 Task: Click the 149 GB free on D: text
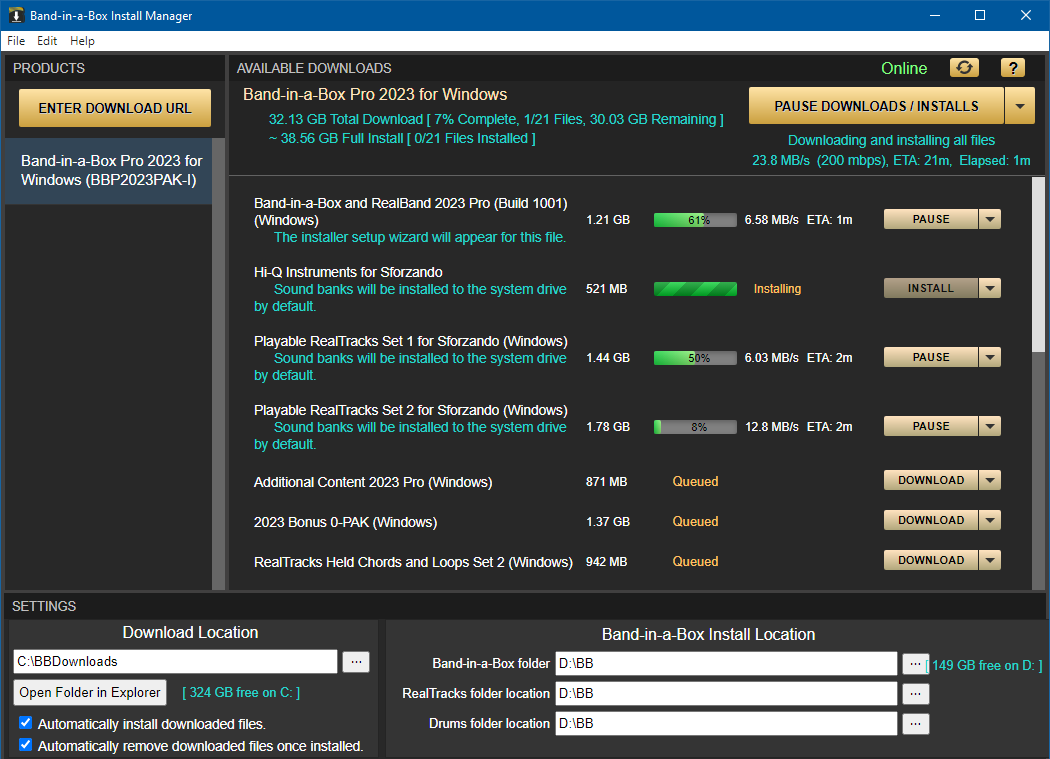[984, 665]
